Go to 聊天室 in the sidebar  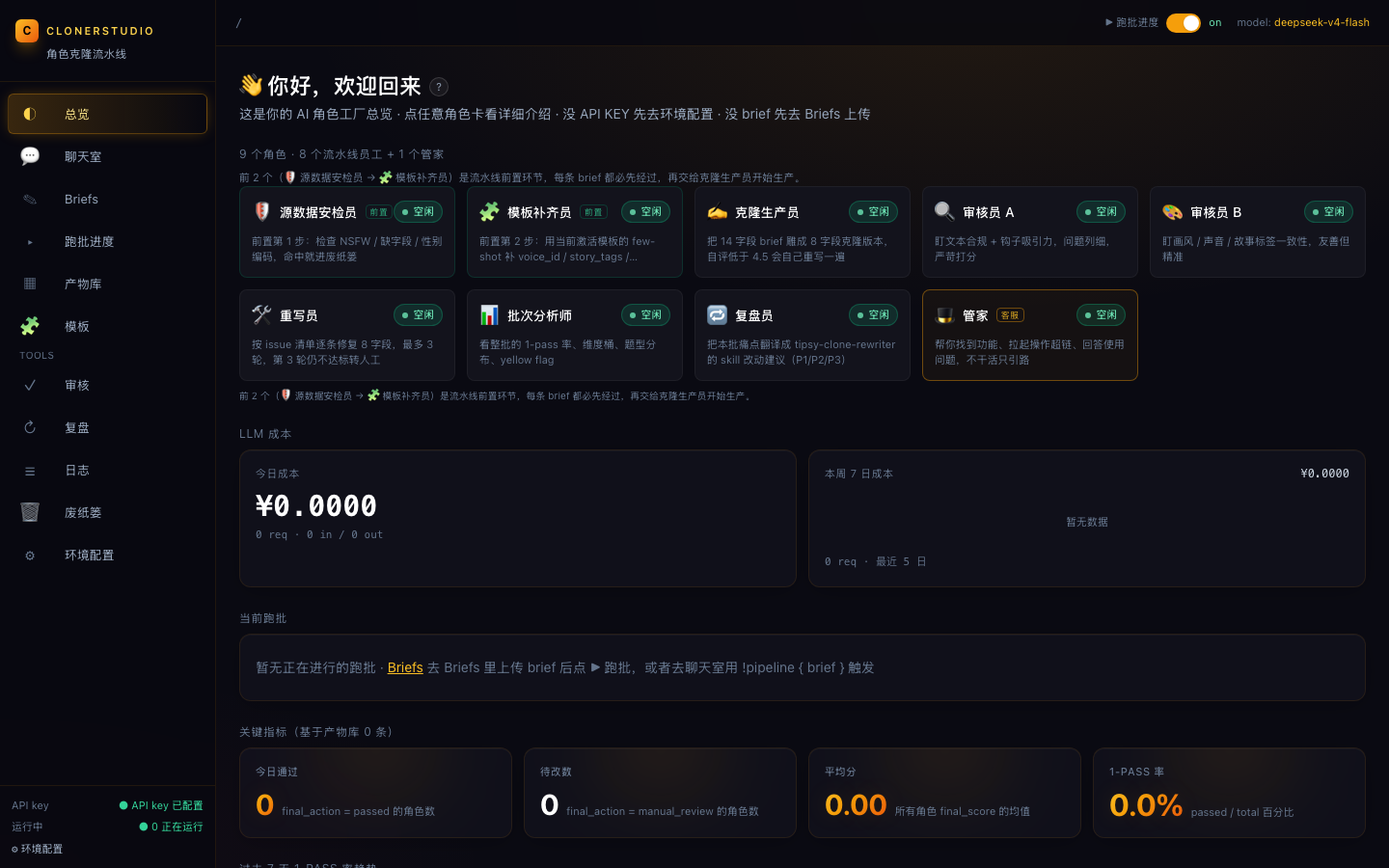pyautogui.click(x=107, y=156)
